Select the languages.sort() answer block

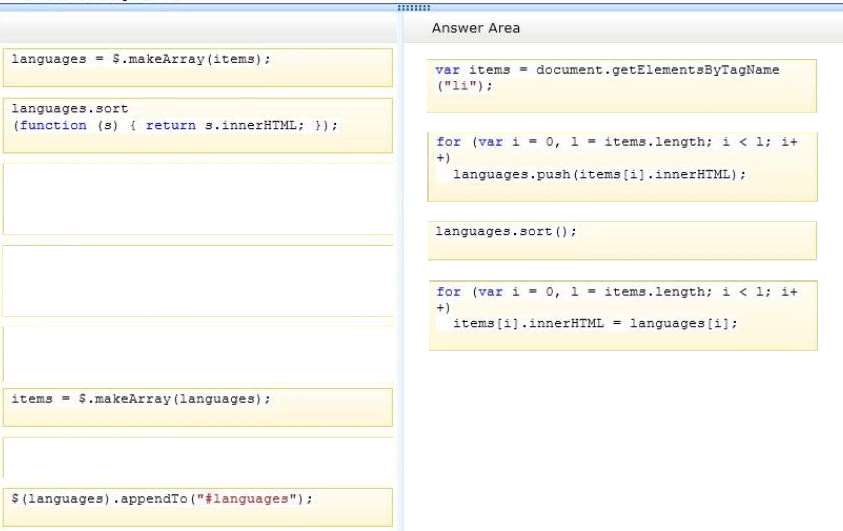point(622,240)
